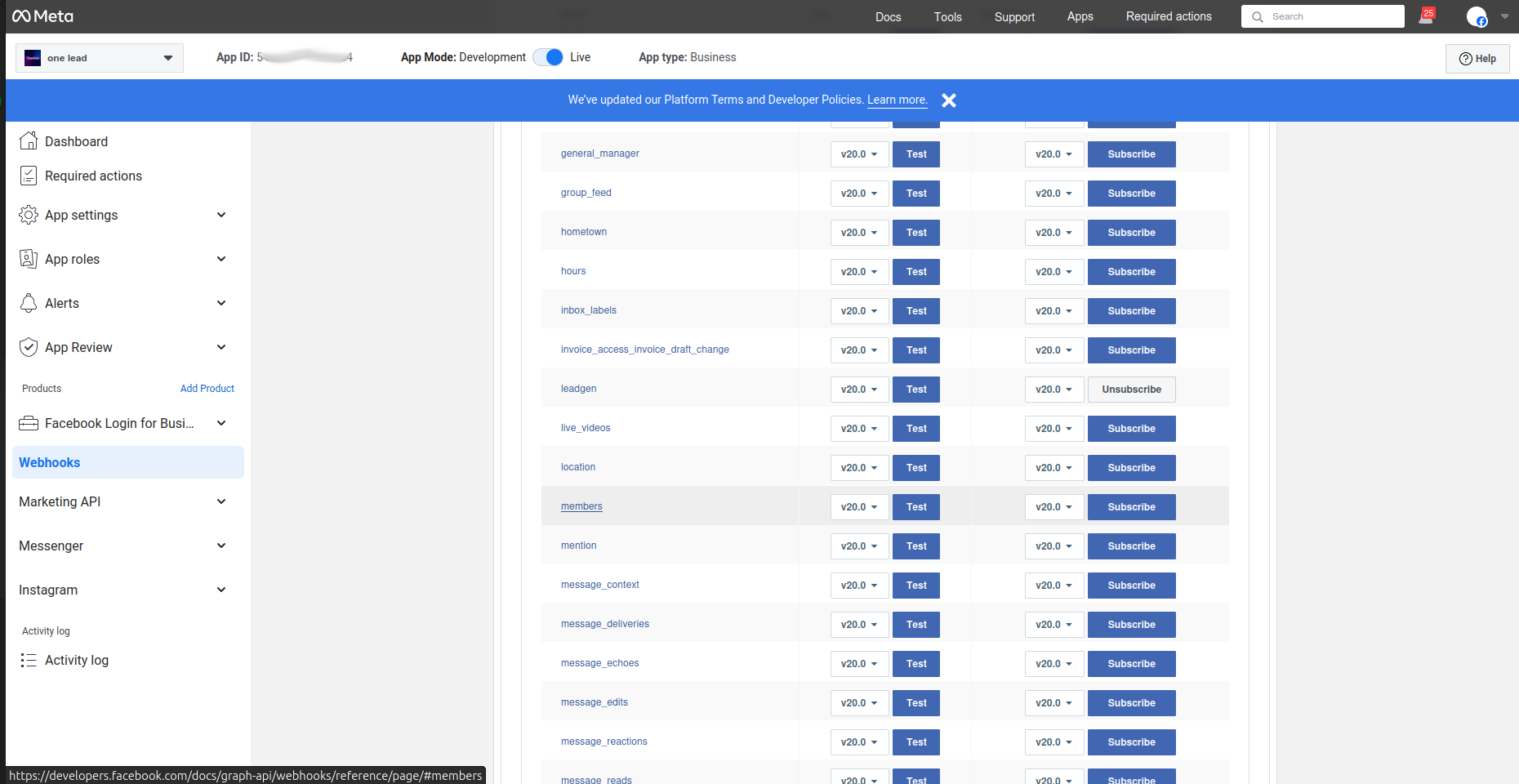Expand Messenger section
This screenshot has height=784, width=1519.
[221, 546]
